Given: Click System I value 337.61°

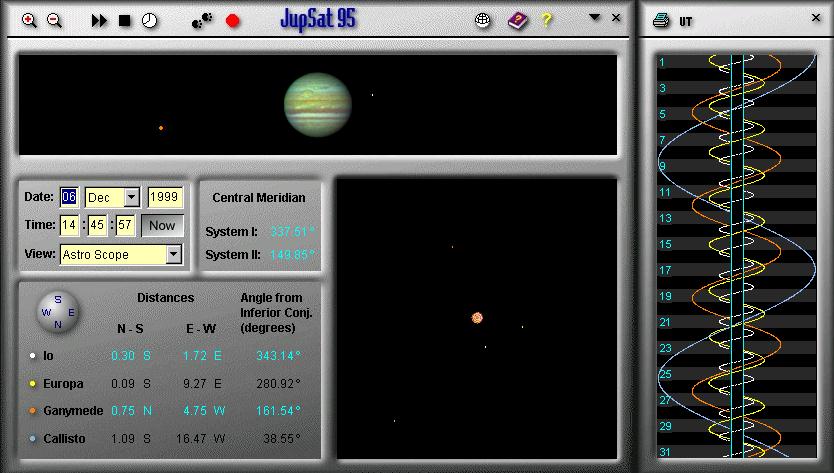Looking at the screenshot, I should (293, 231).
